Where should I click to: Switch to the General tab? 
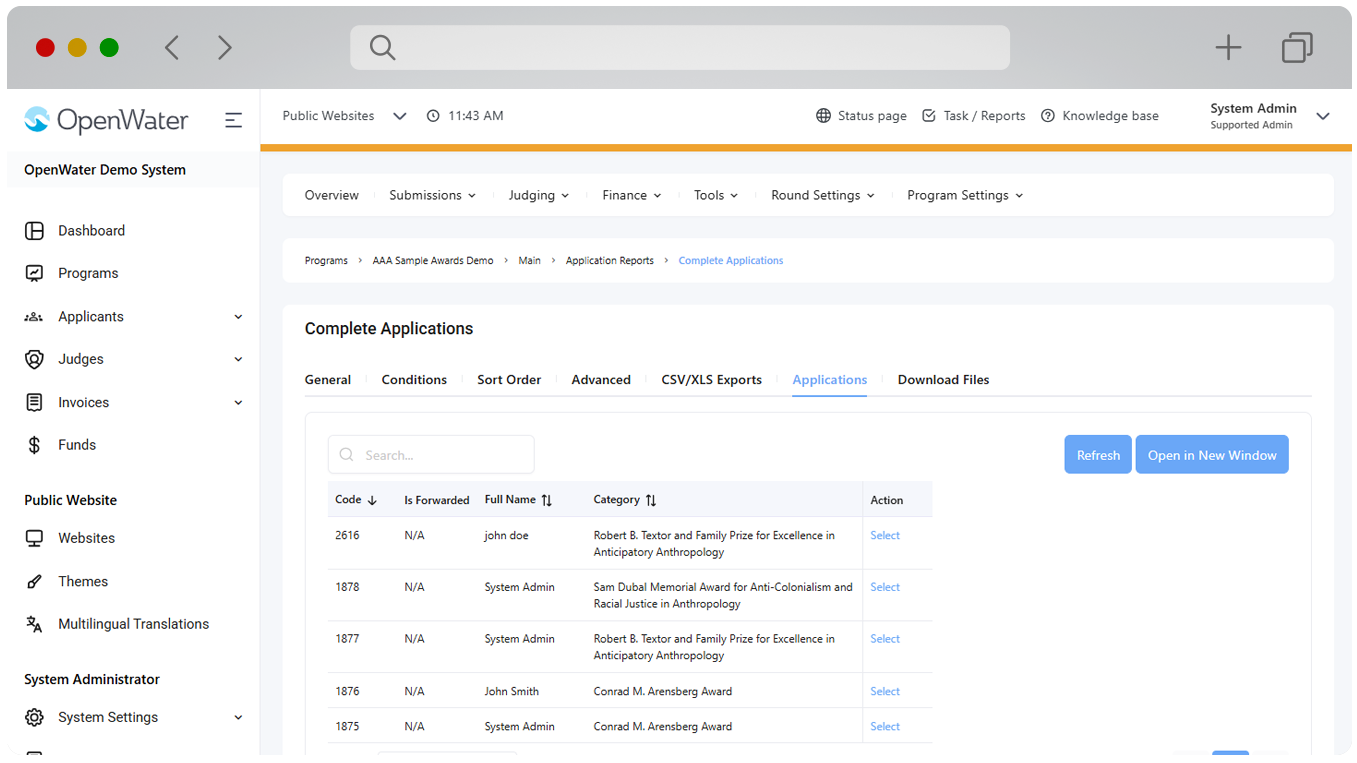[x=328, y=380]
